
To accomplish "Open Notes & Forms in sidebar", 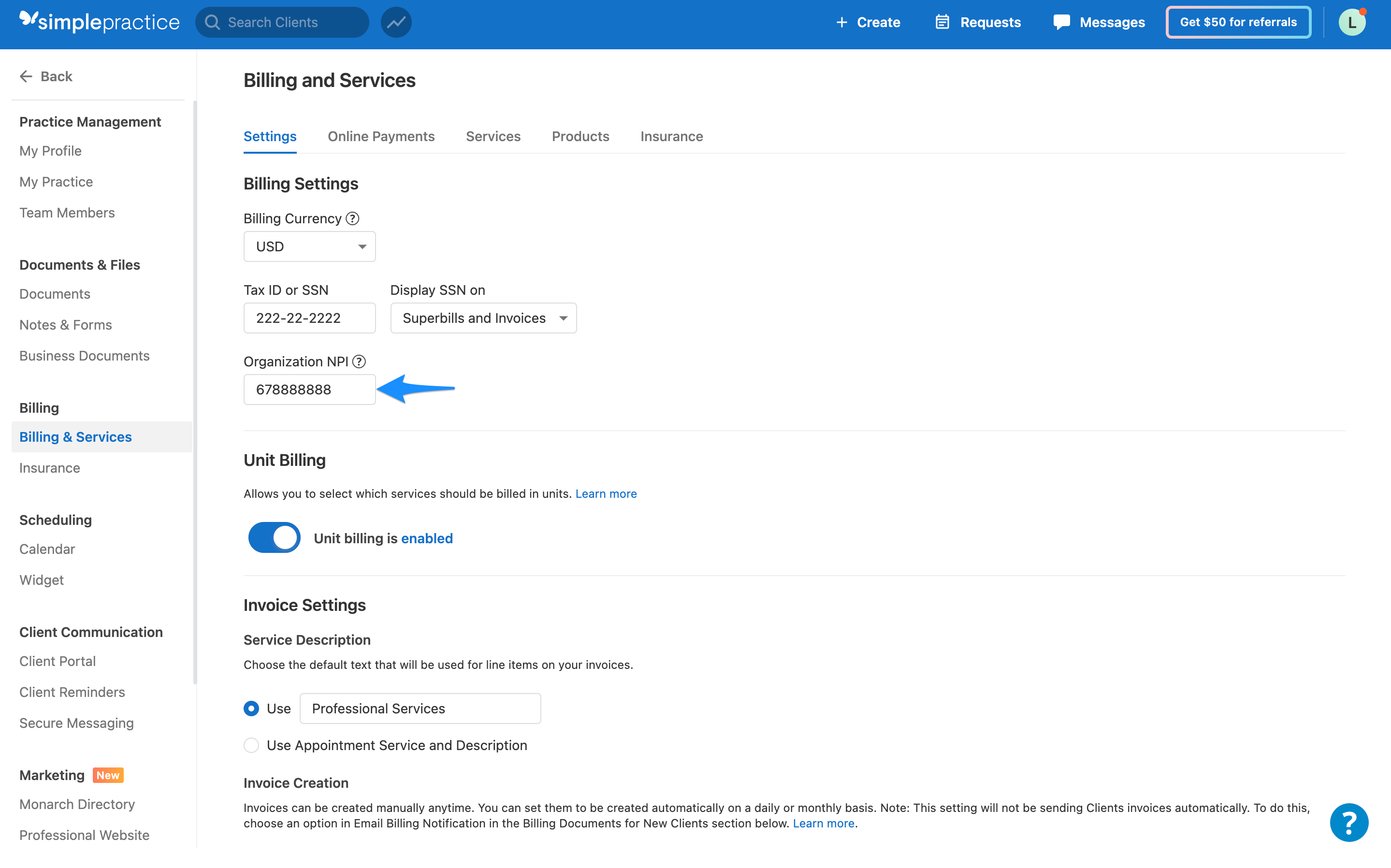I will point(65,324).
